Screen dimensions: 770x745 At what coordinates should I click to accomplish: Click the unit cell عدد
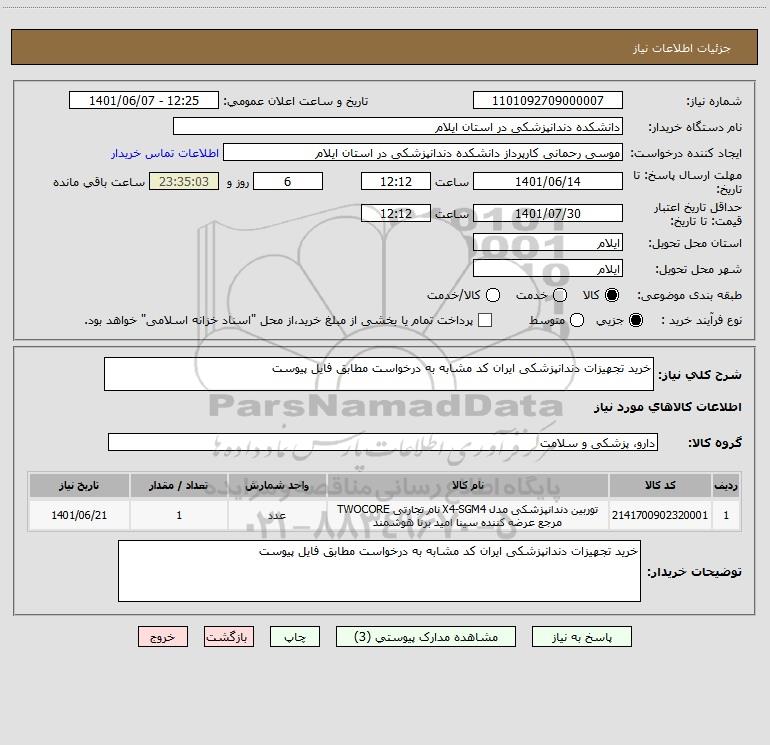(277, 515)
